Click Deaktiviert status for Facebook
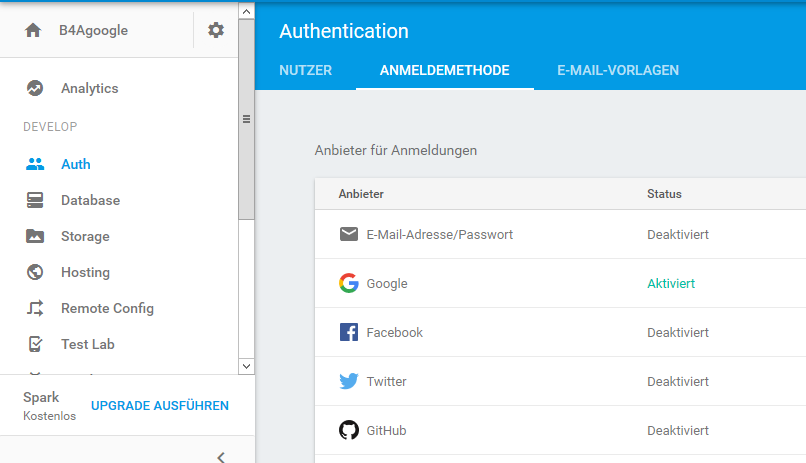This screenshot has width=806, height=463. click(x=677, y=332)
